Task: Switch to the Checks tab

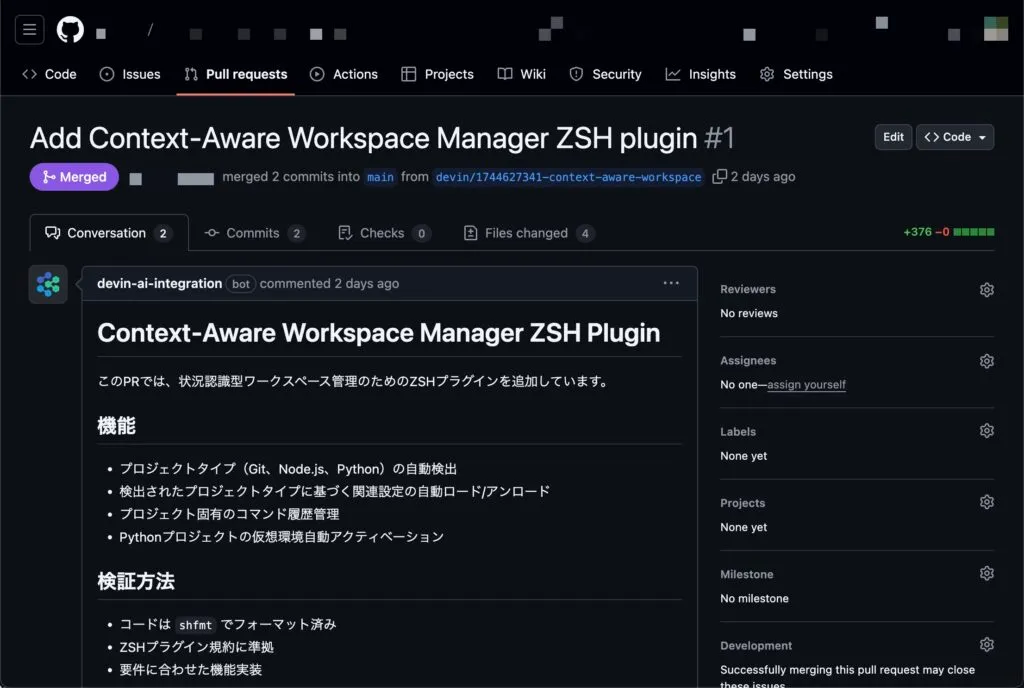Action: (384, 233)
